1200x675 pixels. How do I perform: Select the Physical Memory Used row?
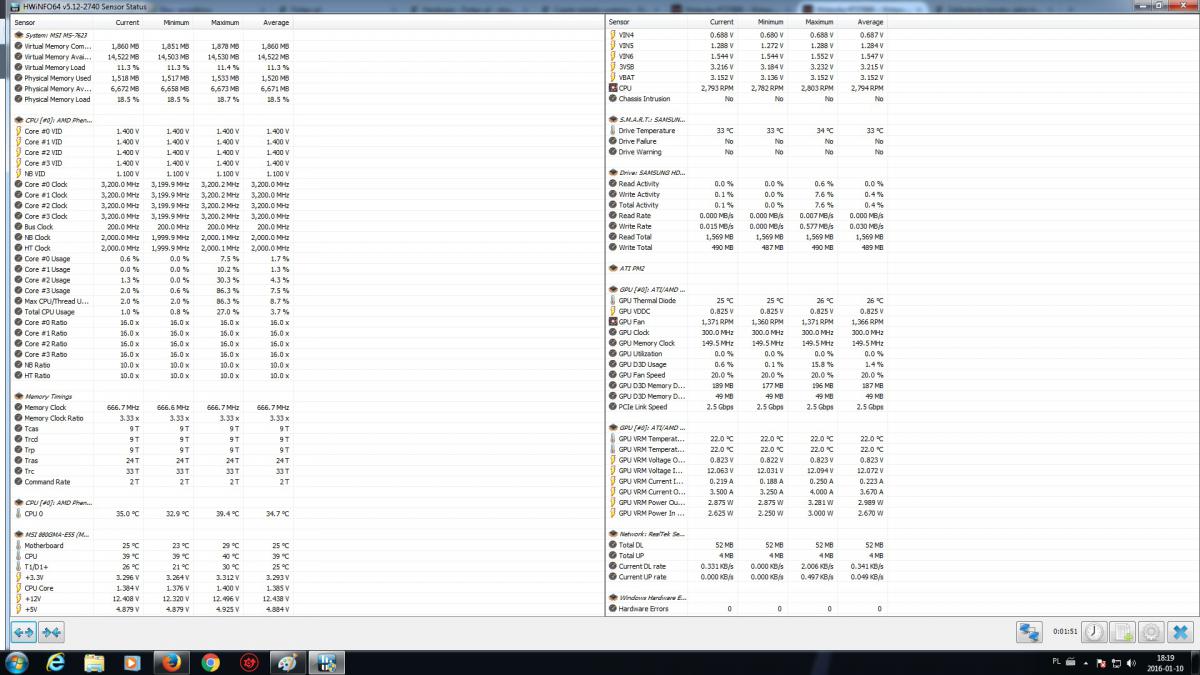[153, 78]
